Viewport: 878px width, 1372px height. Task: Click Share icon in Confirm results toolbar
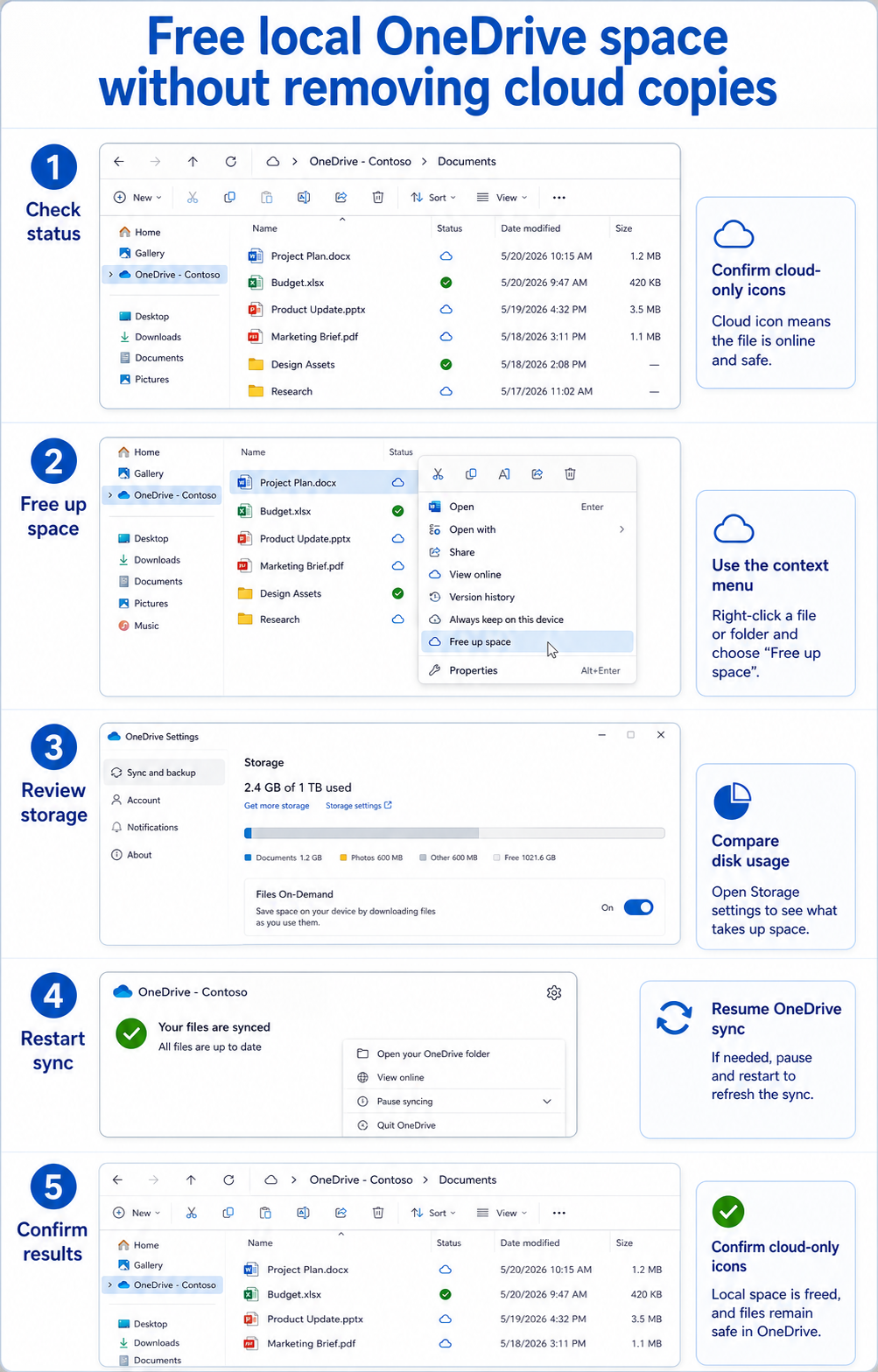[x=341, y=1213]
